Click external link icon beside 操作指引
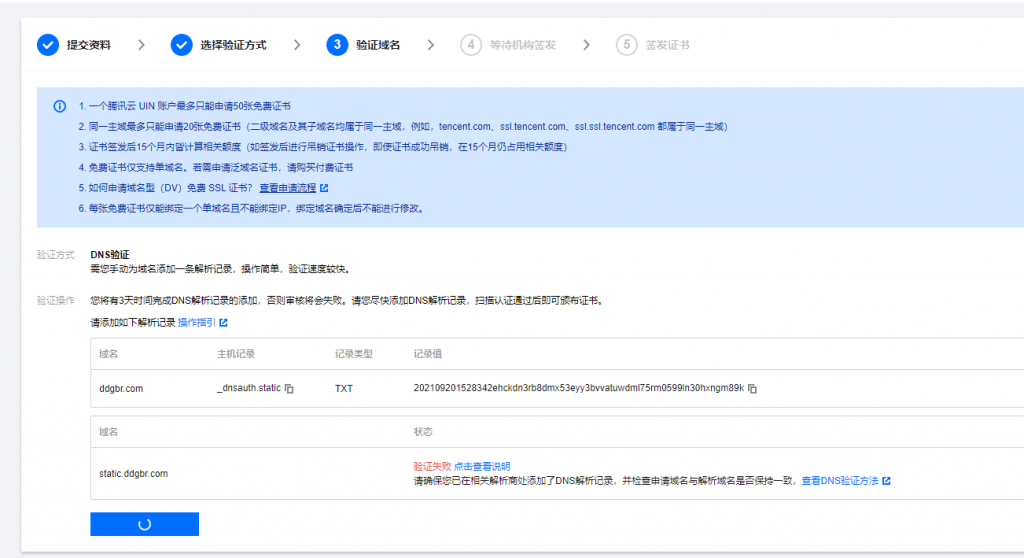The width and height of the screenshot is (1024, 558). [223, 323]
